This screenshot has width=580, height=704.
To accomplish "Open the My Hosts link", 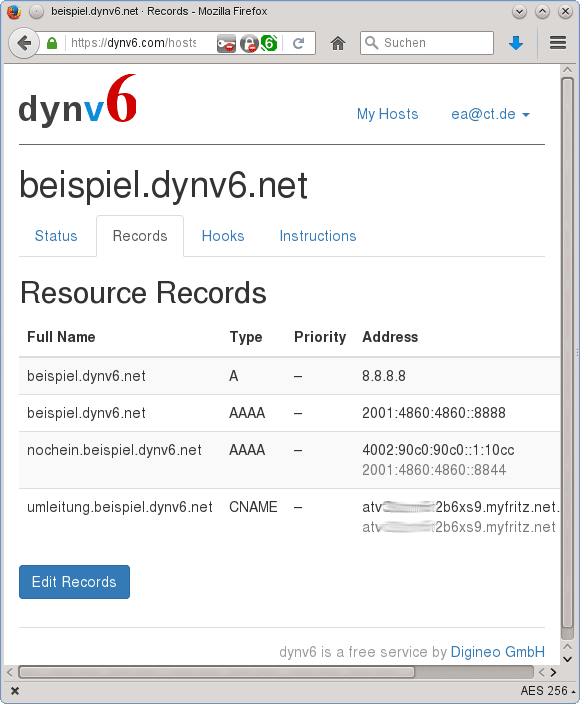I will (387, 114).
